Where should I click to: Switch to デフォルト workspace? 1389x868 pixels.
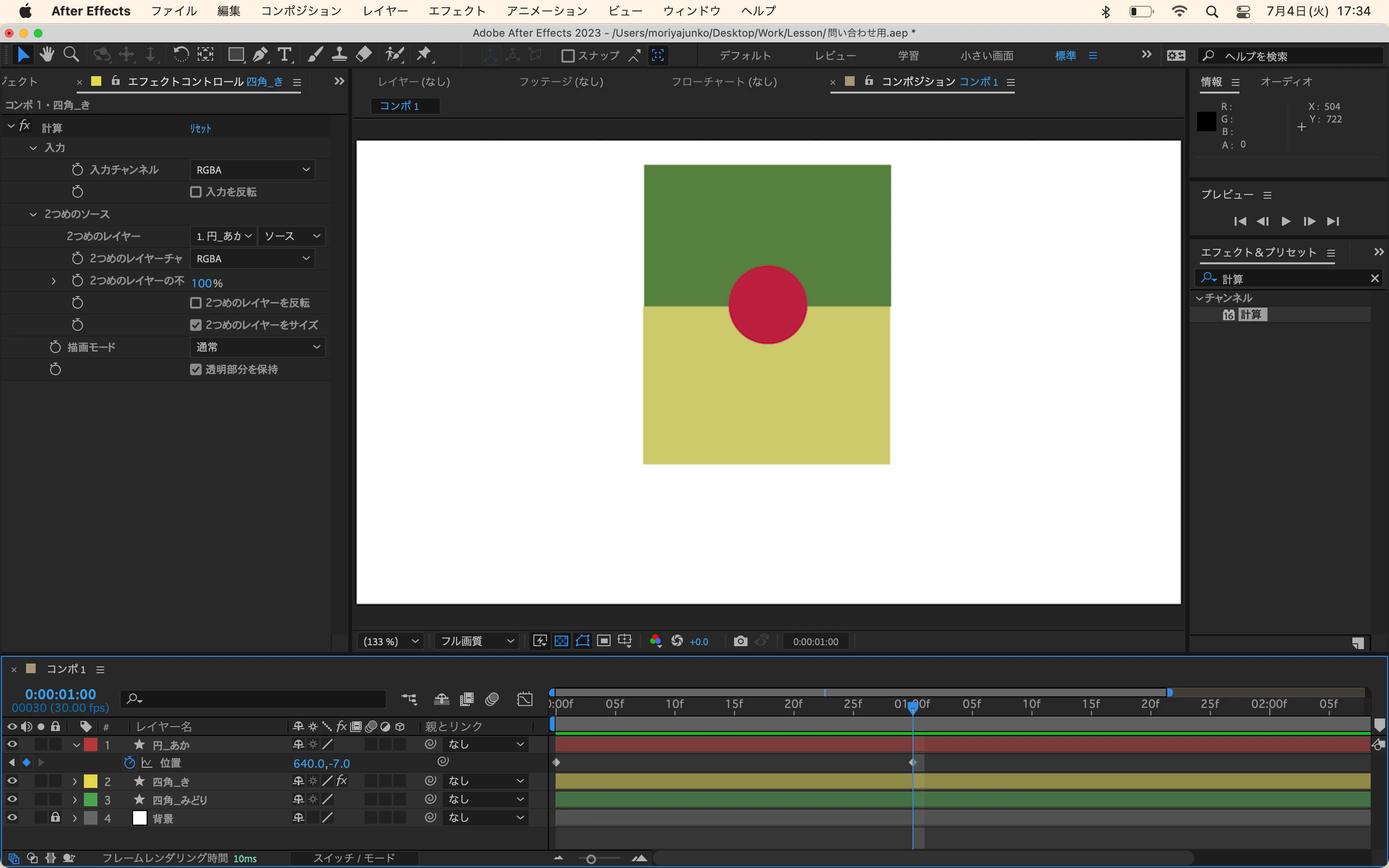tap(745, 55)
